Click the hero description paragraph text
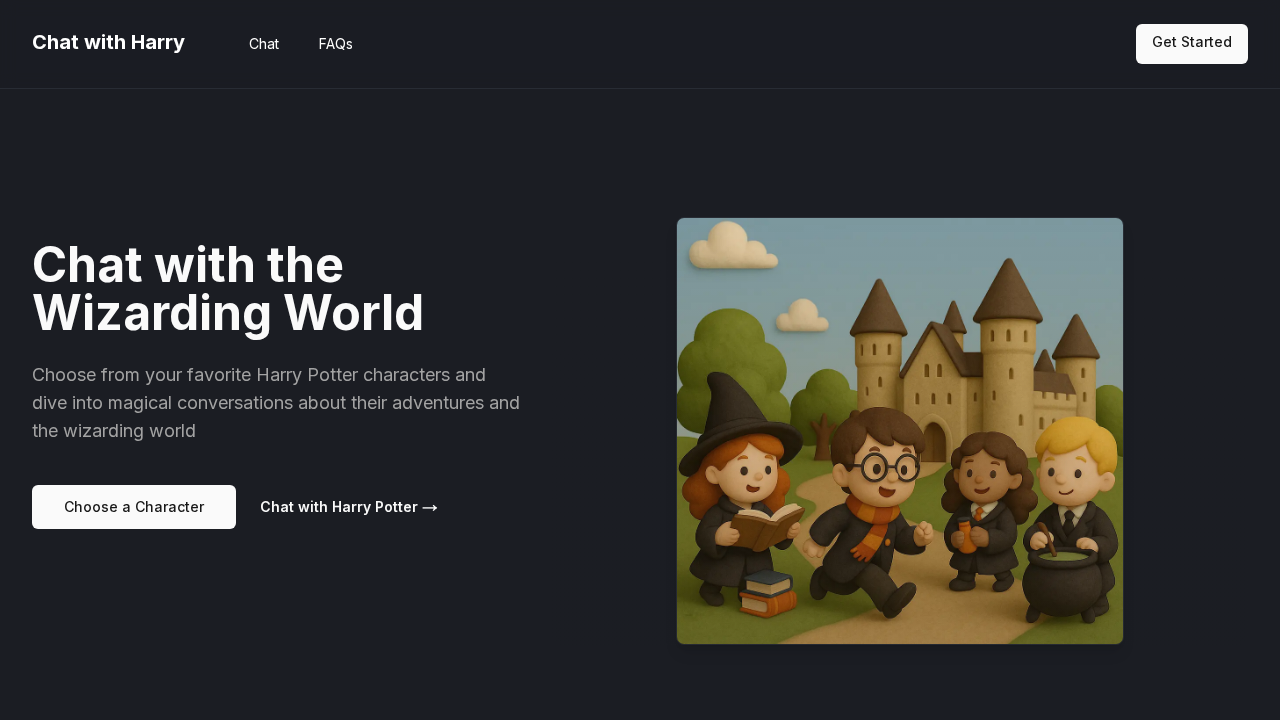The width and height of the screenshot is (1280, 720). click(276, 403)
